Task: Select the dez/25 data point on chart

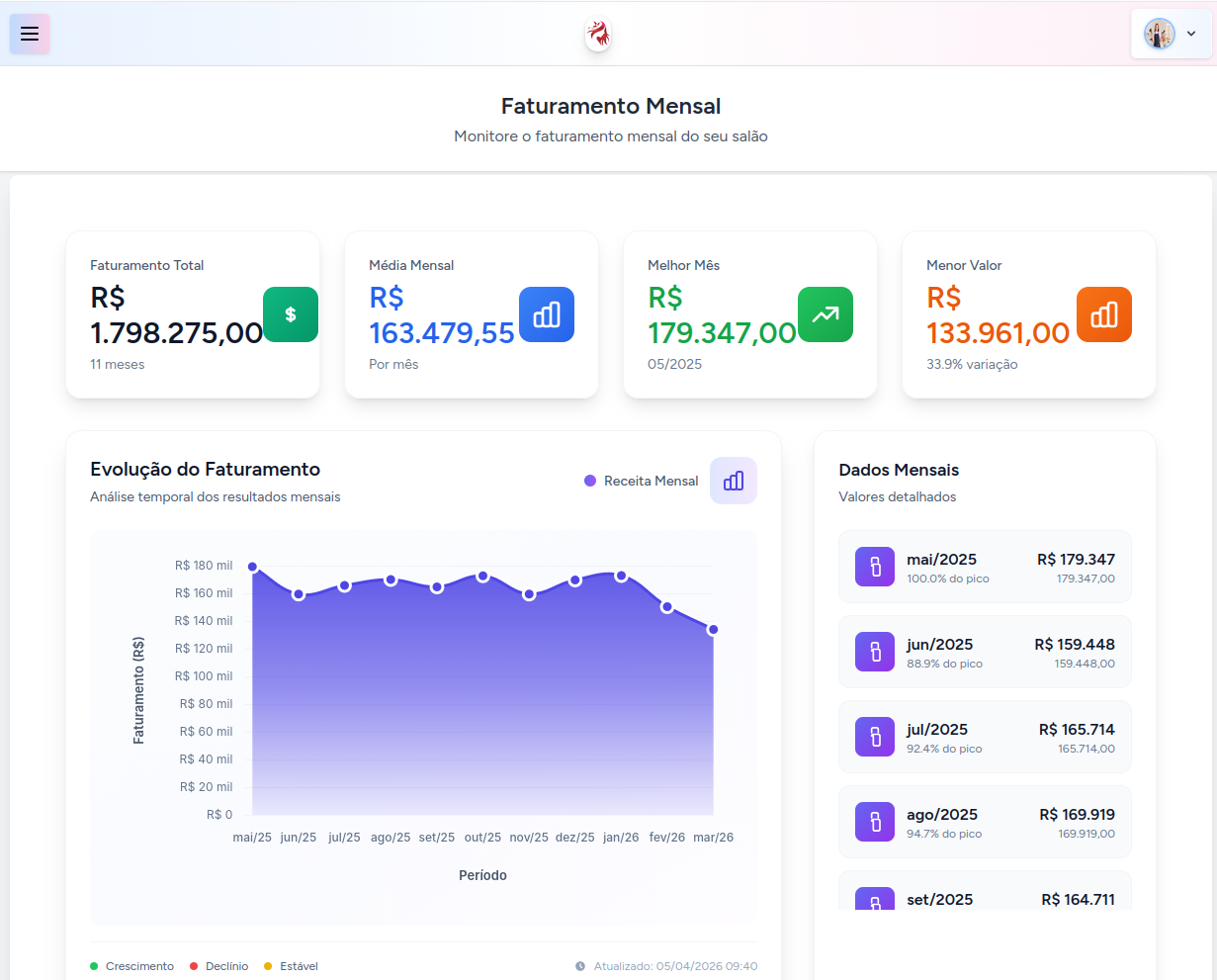Action: pyautogui.click(x=575, y=580)
